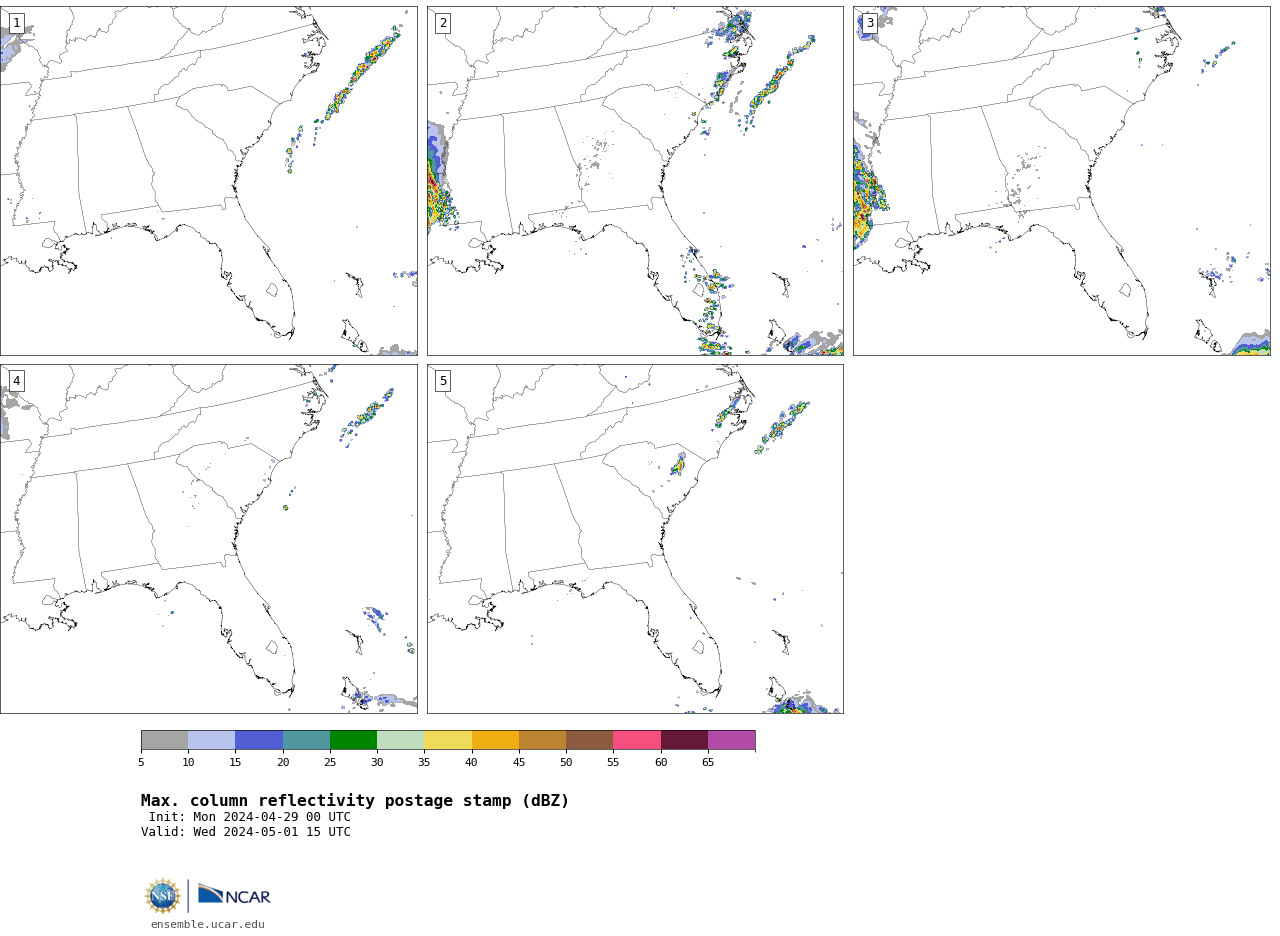Click the purple 65+ dBZ swatch
The height and width of the screenshot is (936, 1280).
[731, 740]
